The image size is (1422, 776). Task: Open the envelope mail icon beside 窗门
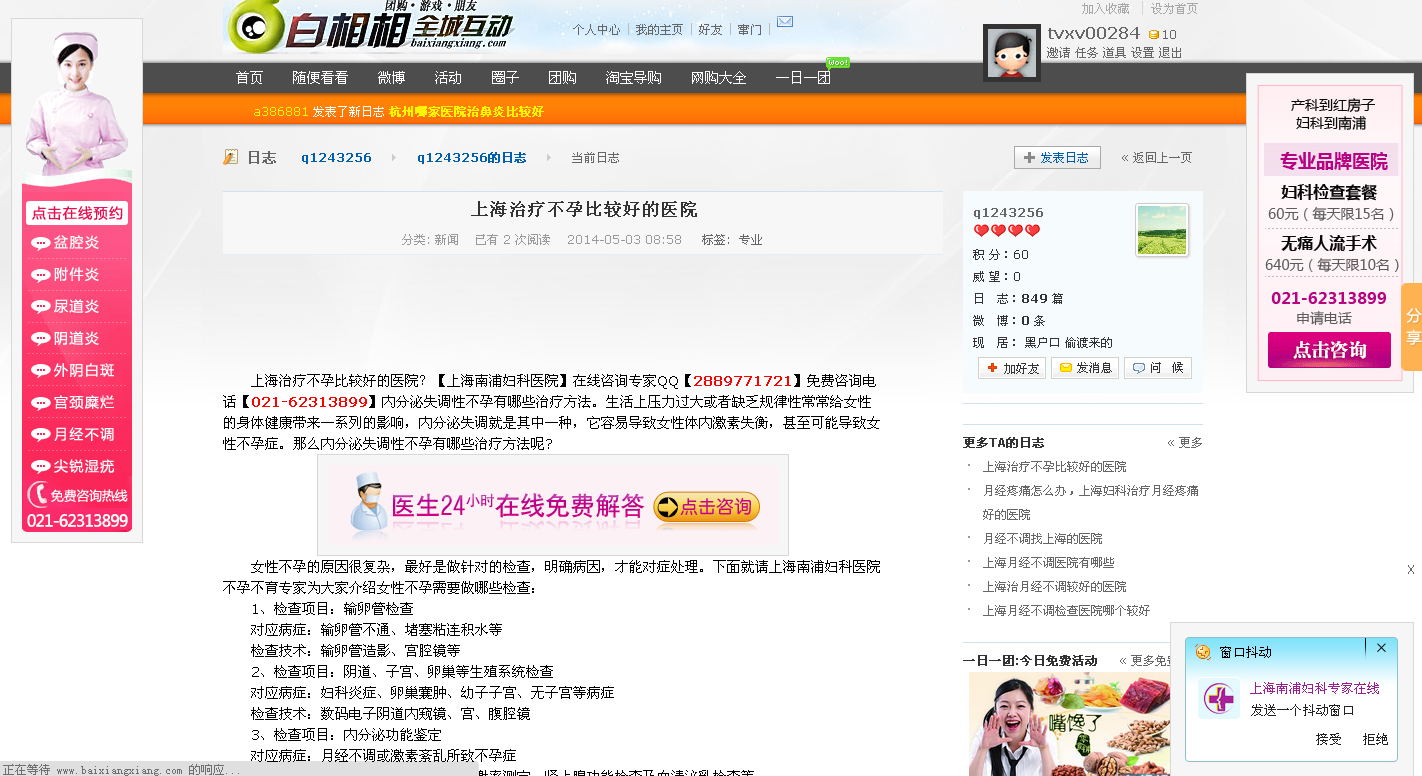[x=784, y=21]
